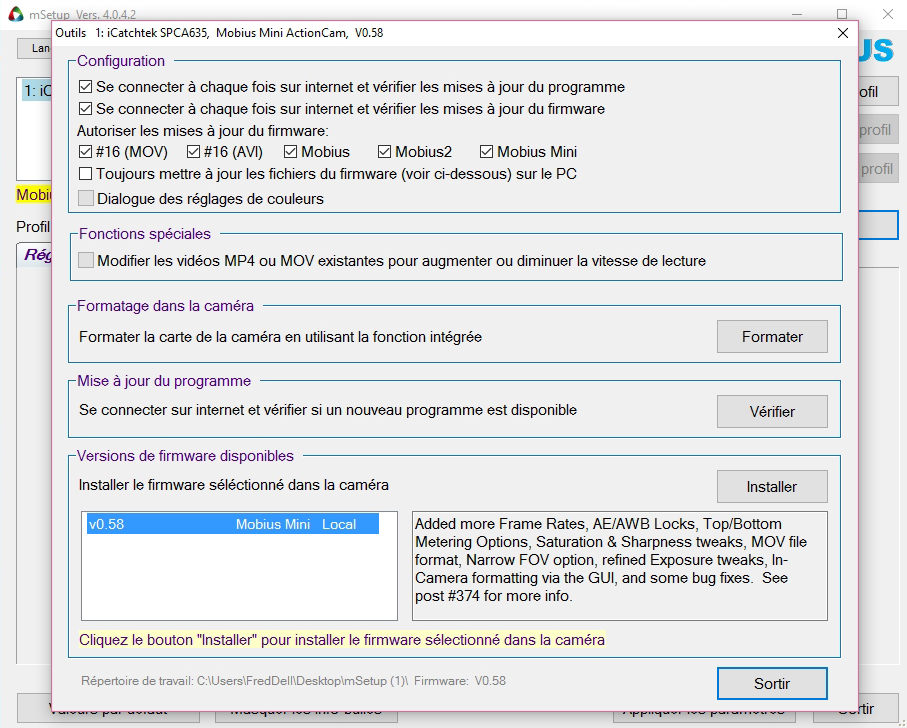Maximize the mSetup main window
The height and width of the screenshot is (728, 907).
[x=842, y=14]
